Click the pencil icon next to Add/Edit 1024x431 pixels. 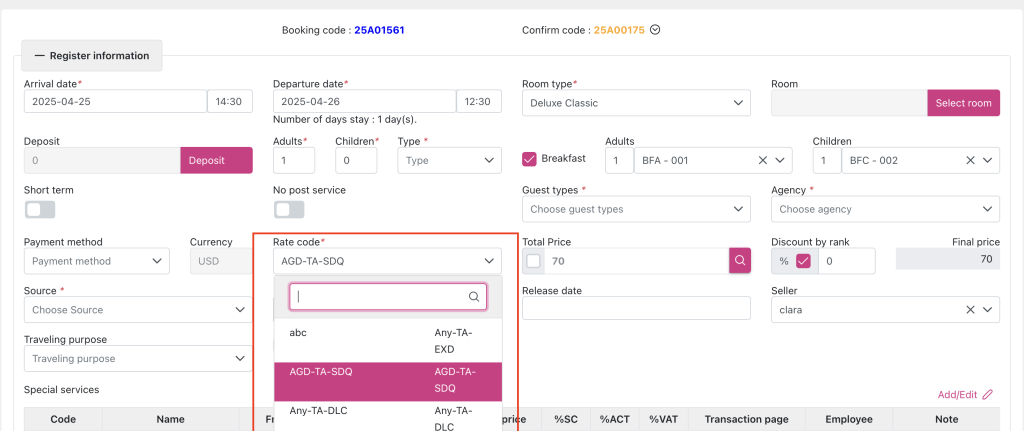coord(988,395)
